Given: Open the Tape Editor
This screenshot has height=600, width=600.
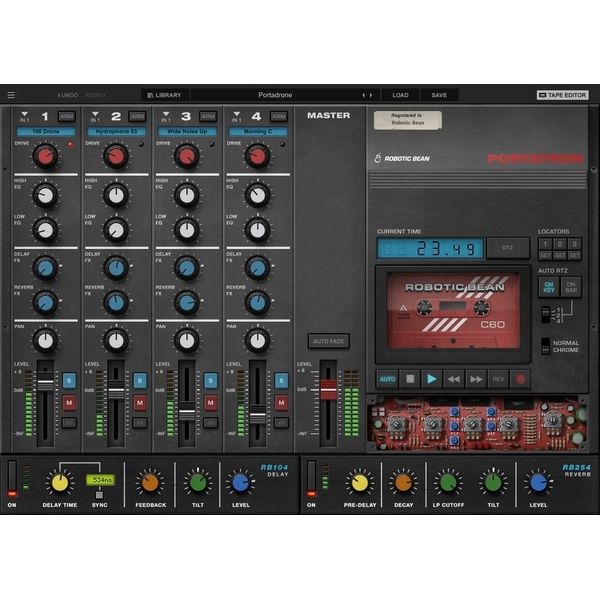Looking at the screenshot, I should coord(562,95).
